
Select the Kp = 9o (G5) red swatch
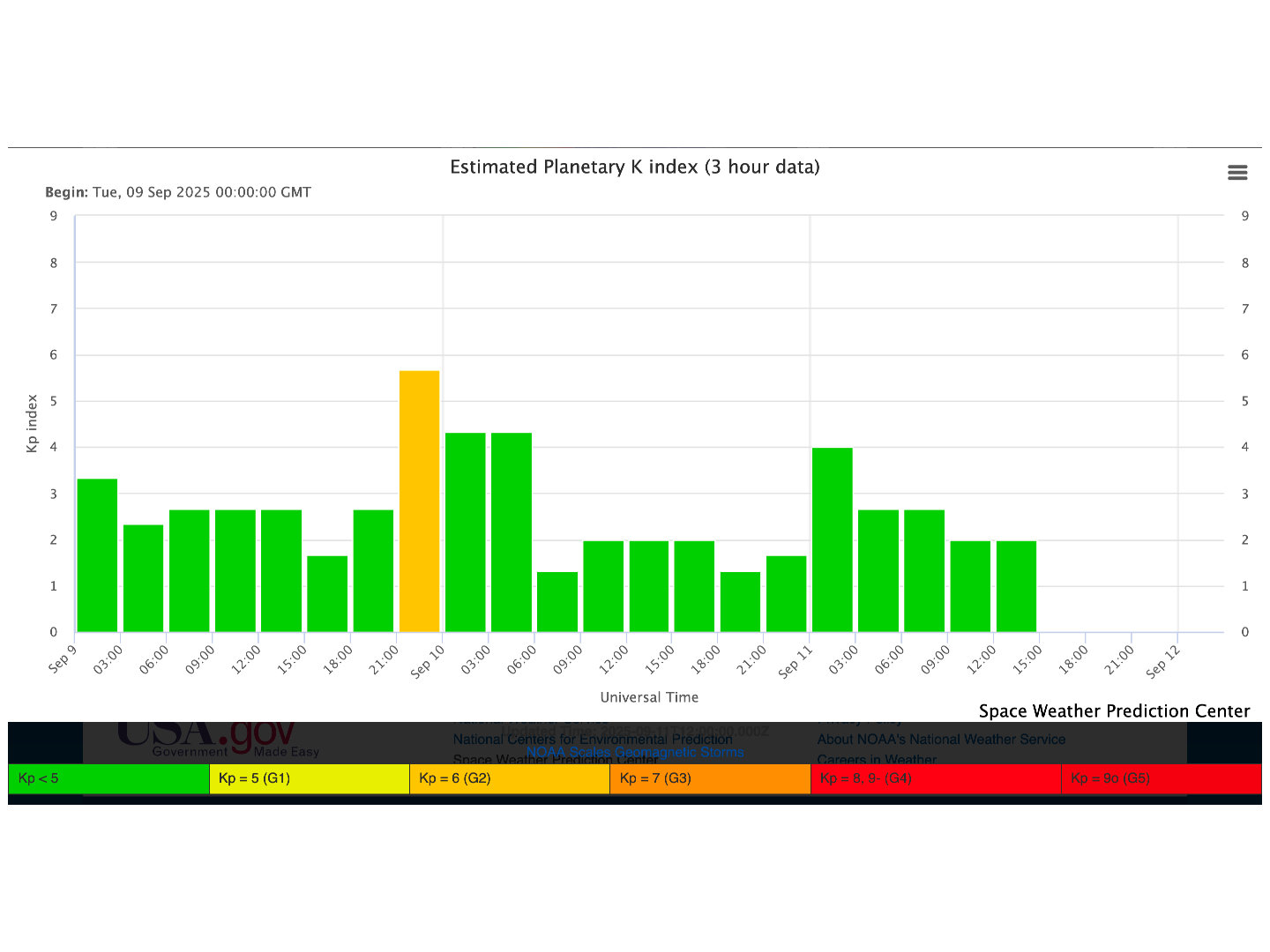point(1162,778)
